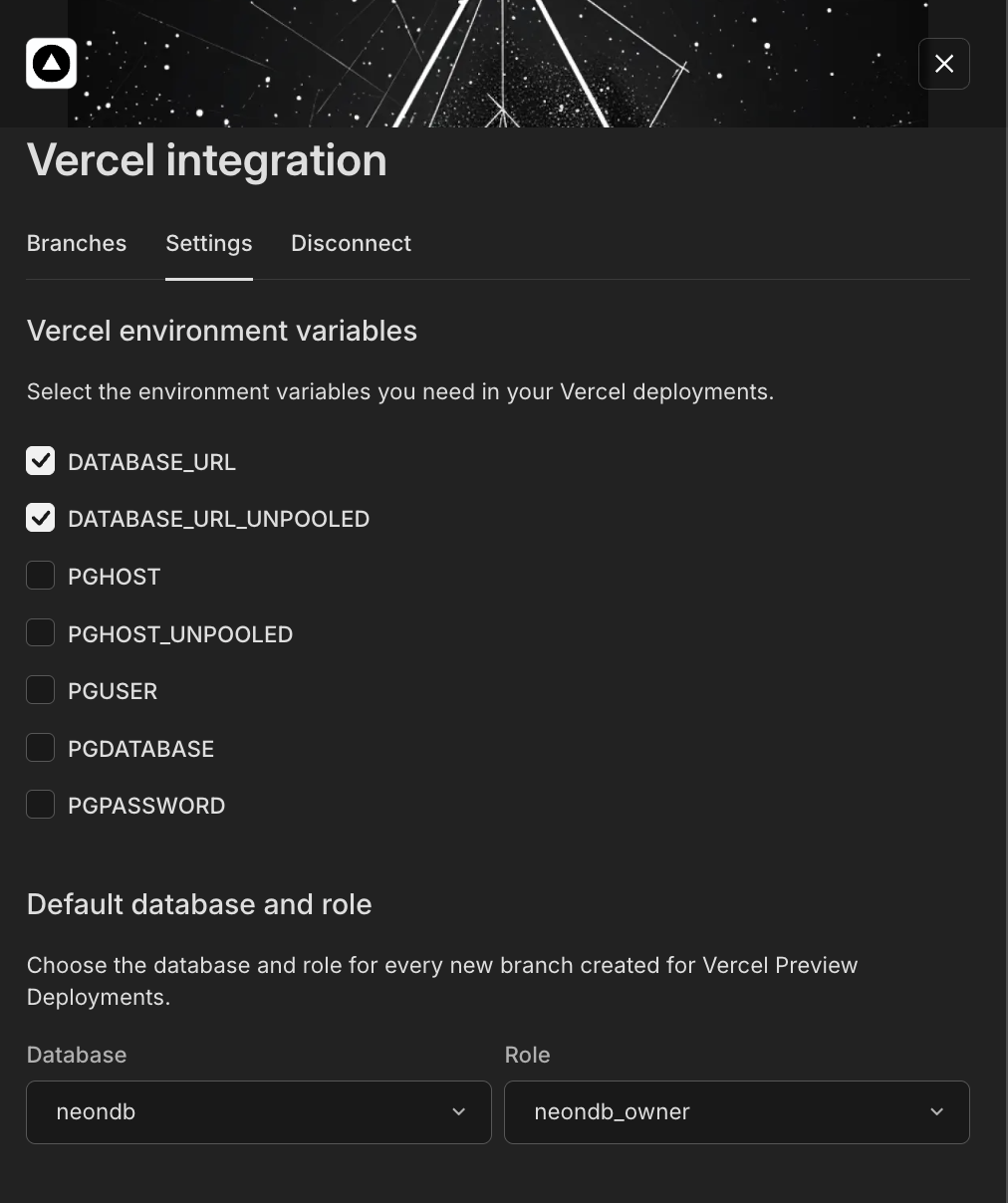Enable the PGHOST checkbox

tap(41, 576)
